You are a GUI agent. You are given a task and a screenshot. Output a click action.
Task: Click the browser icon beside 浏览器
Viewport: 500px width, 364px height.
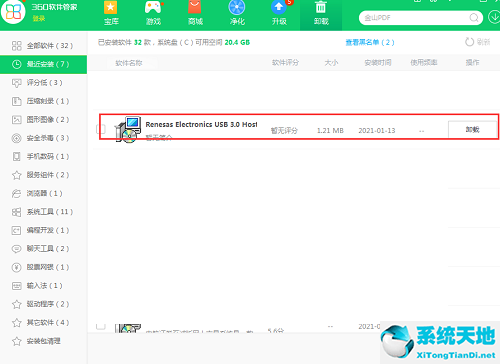click(16, 193)
